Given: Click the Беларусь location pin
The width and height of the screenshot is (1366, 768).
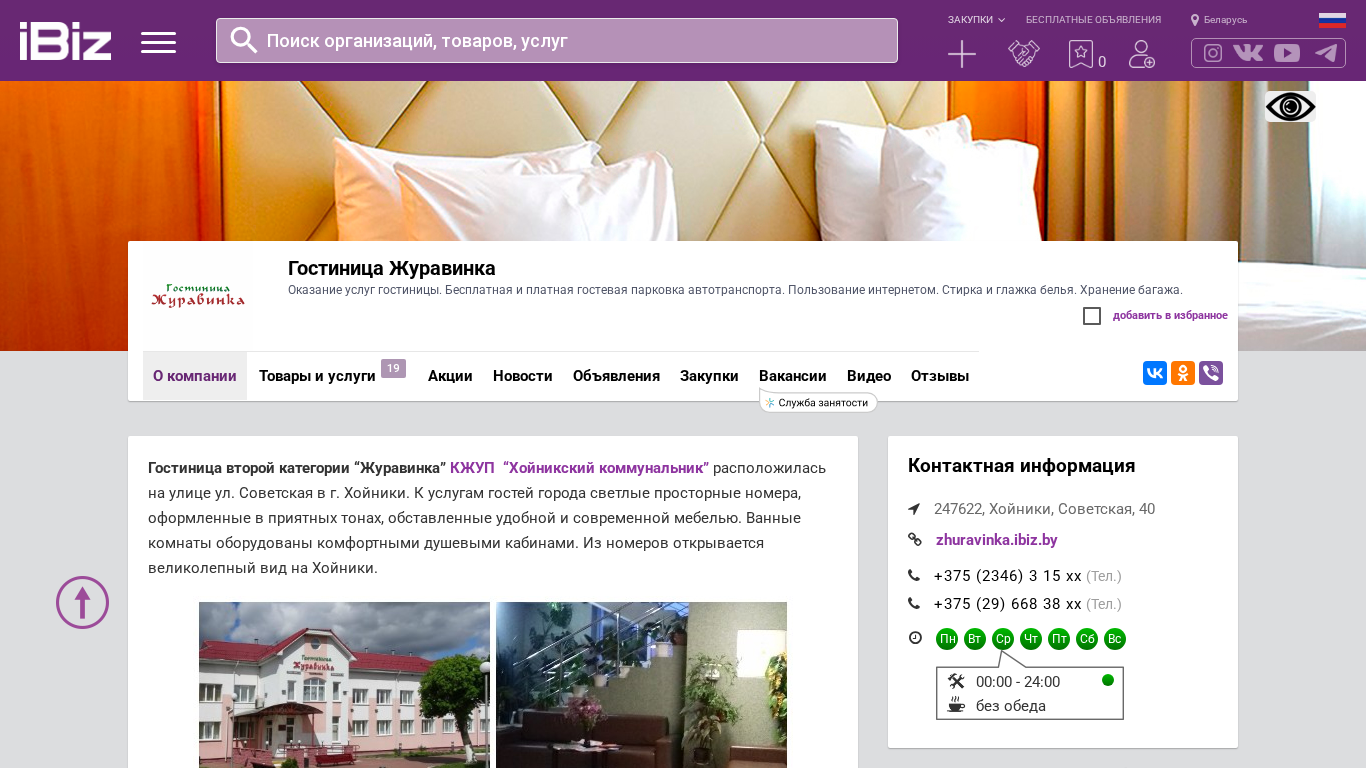Looking at the screenshot, I should (1195, 20).
